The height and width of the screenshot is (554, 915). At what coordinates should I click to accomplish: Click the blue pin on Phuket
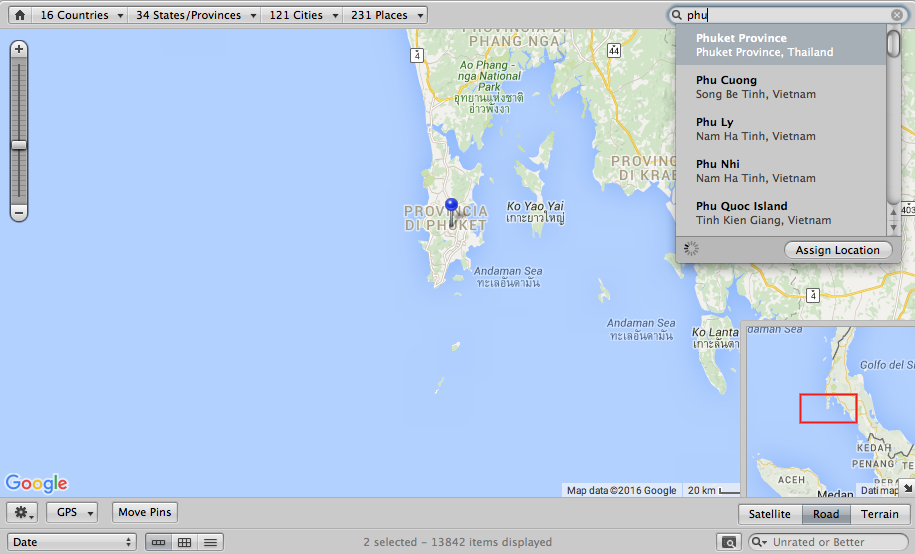click(x=451, y=211)
